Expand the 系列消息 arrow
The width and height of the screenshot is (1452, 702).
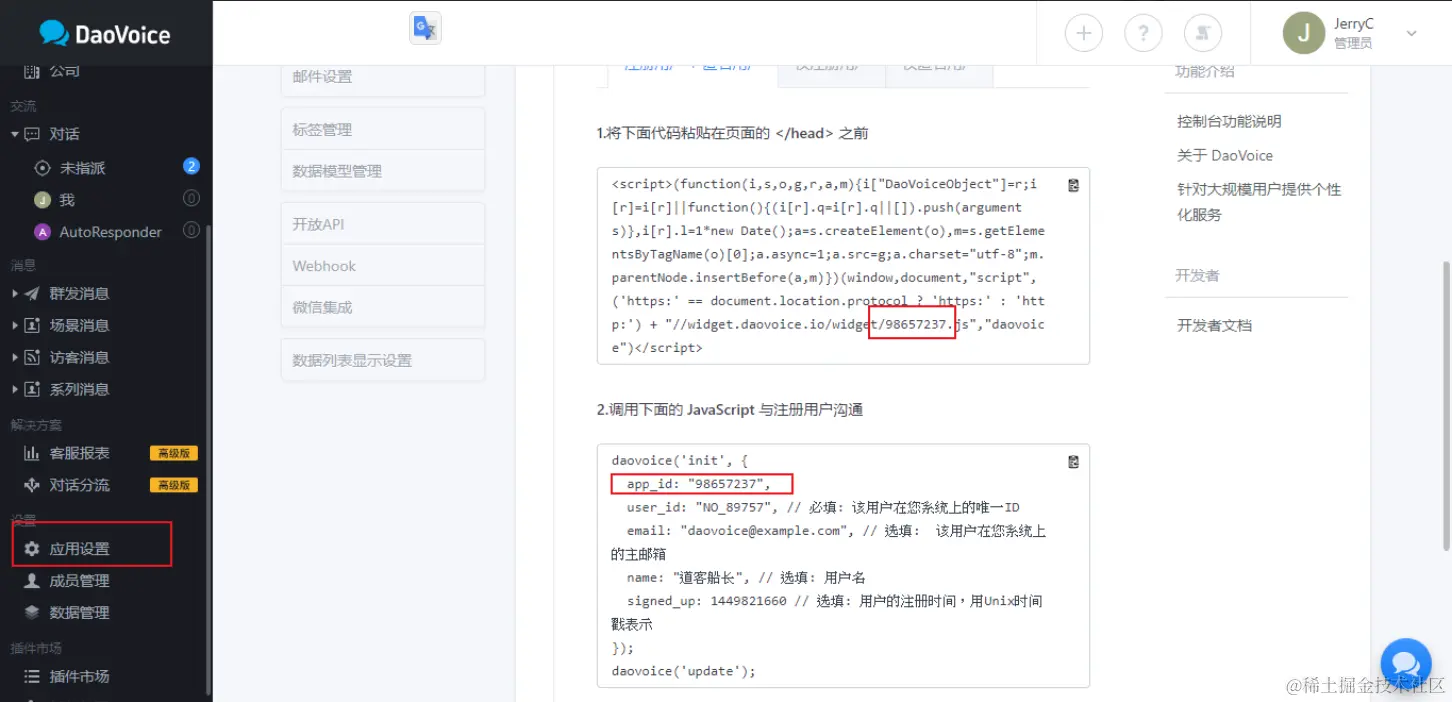(15, 390)
